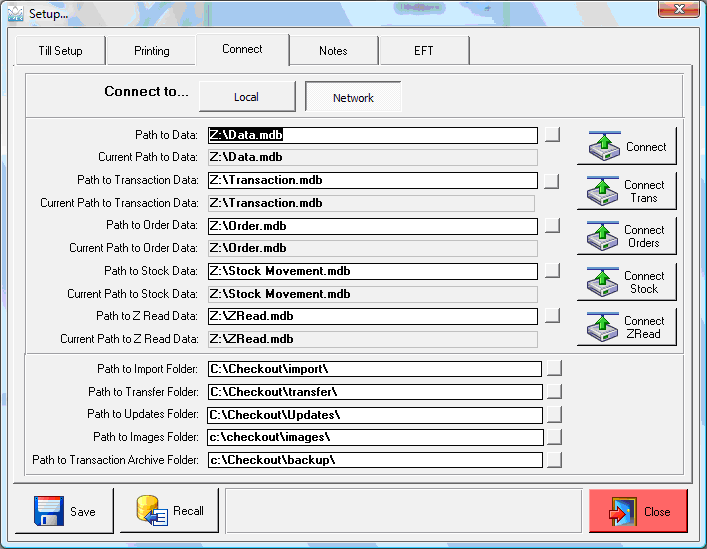Open the Printing tab
707x549 pixels.
point(151,51)
